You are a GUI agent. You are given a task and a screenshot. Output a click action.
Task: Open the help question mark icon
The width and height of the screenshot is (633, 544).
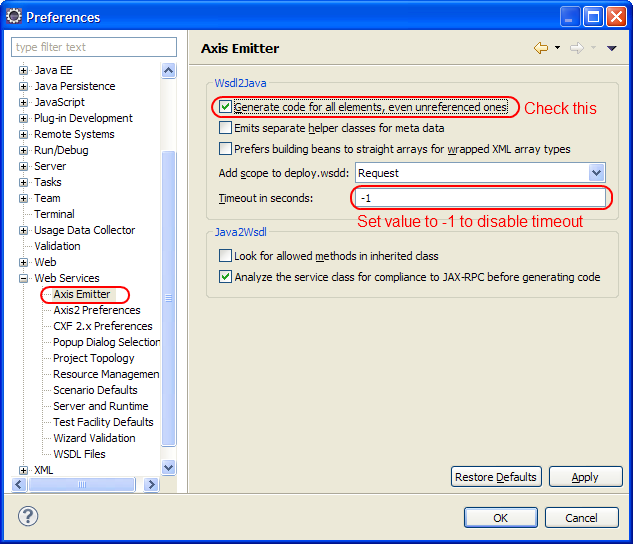(x=28, y=516)
